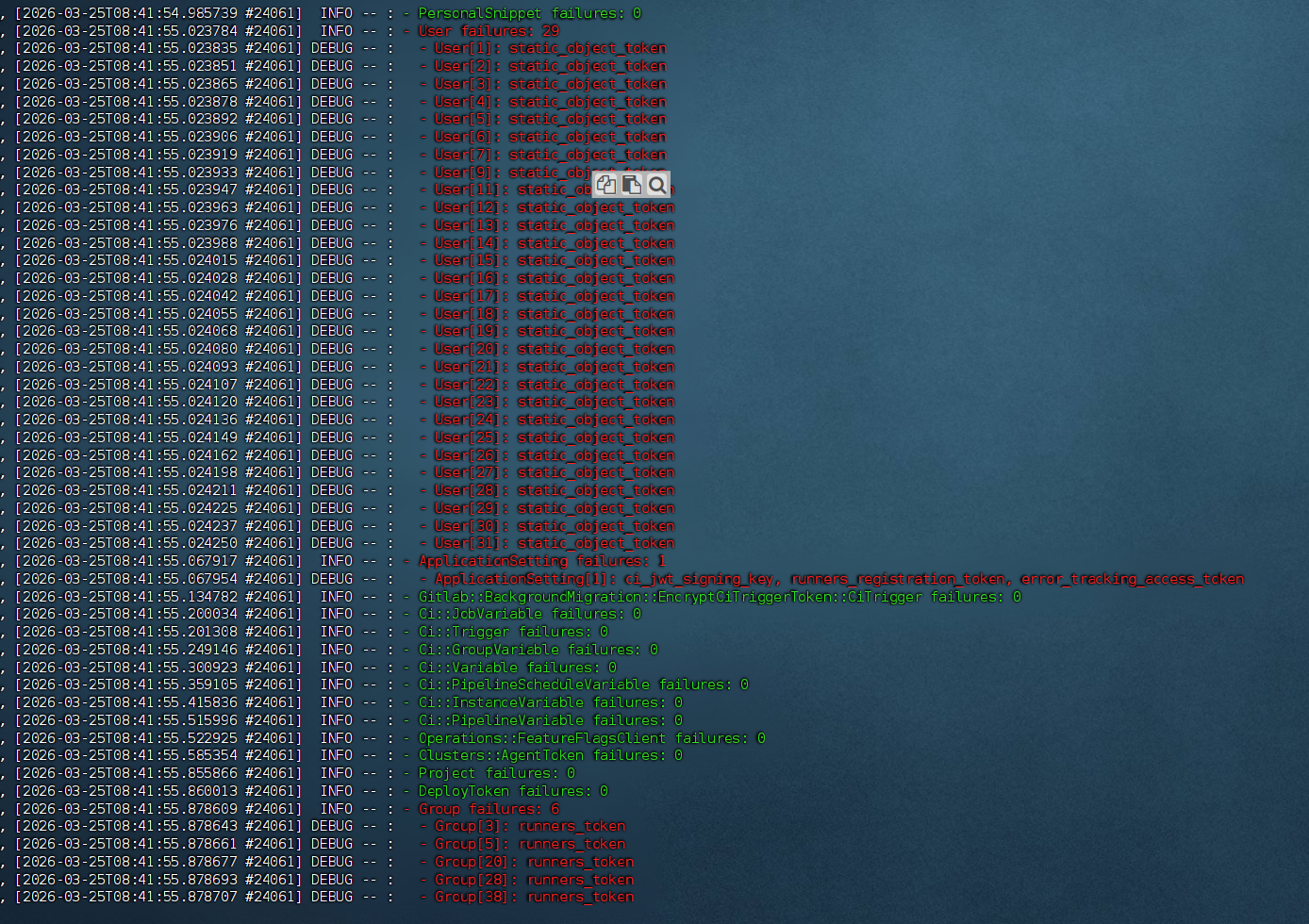Click the 'Group[3]: runners_token' entry
Image resolution: width=1309 pixels, height=924 pixels.
tap(530, 826)
